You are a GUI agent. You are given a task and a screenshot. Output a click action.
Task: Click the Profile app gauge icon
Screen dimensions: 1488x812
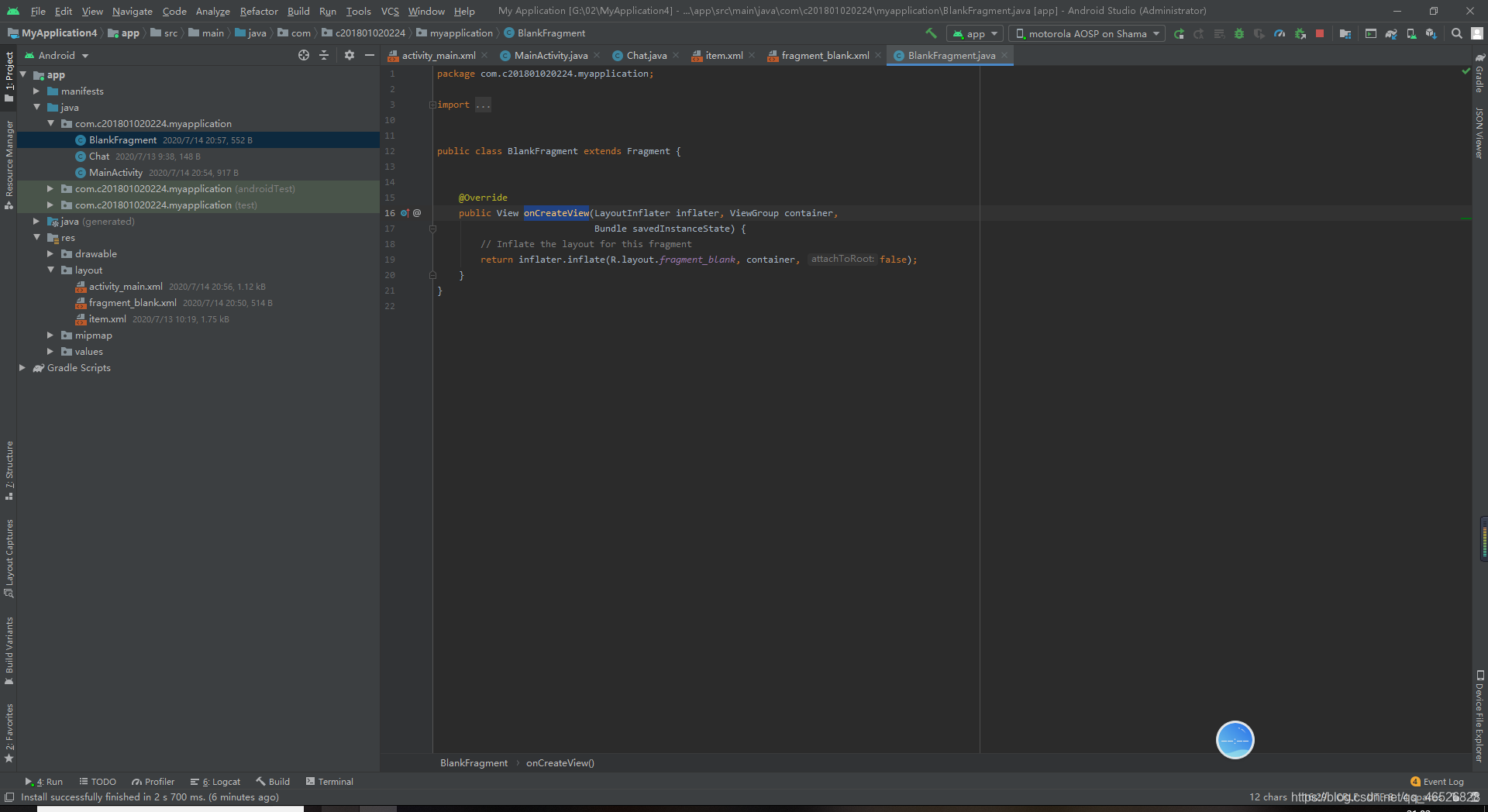[1280, 33]
